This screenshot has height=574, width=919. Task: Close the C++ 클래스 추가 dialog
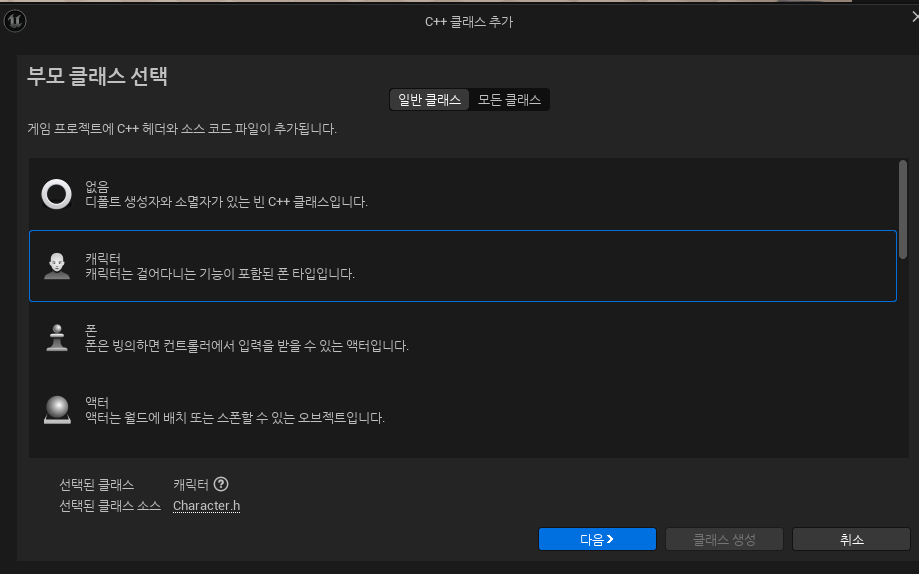click(x=915, y=18)
